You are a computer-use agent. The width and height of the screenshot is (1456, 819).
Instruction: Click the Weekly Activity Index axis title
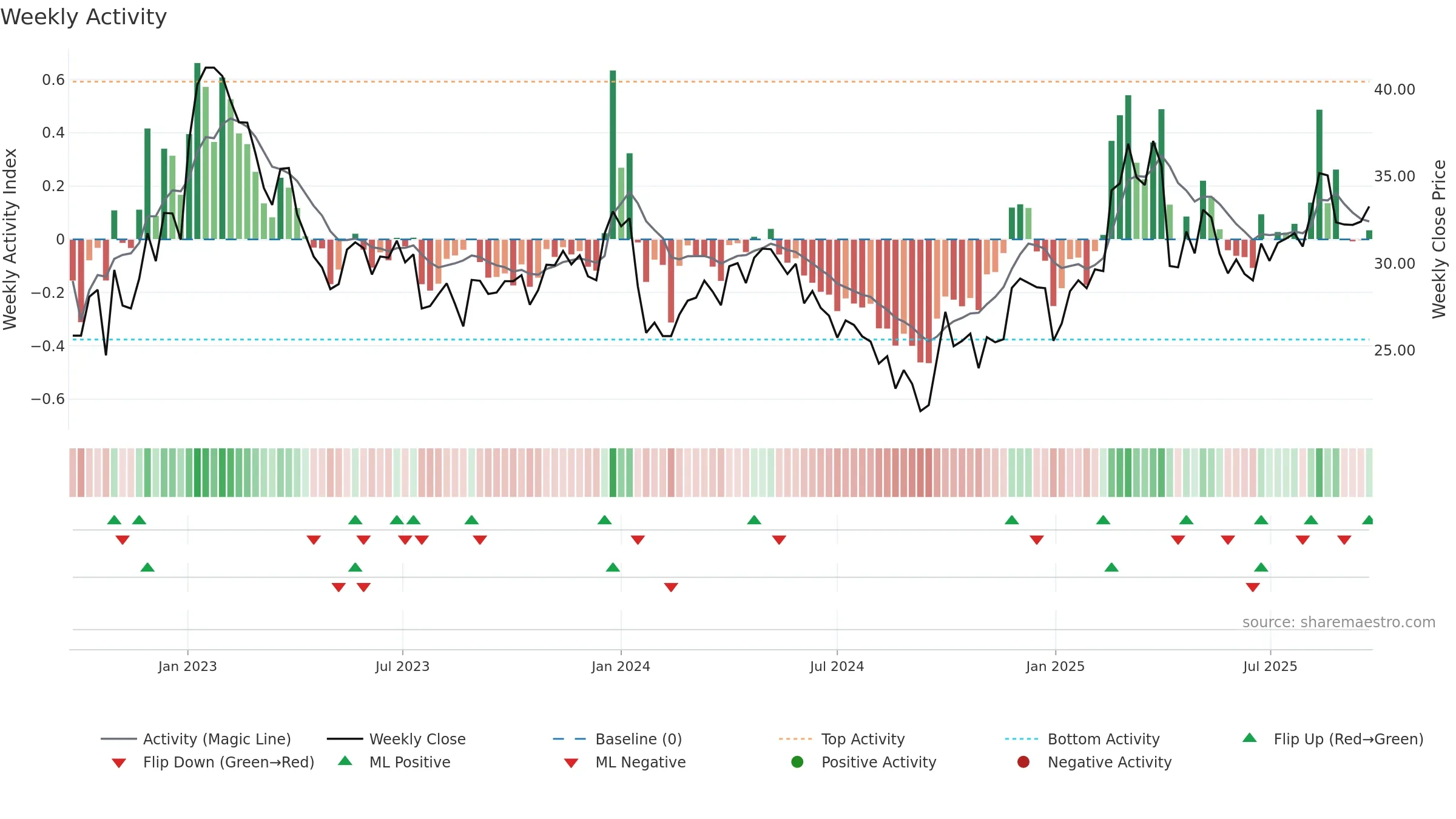tap(10, 239)
